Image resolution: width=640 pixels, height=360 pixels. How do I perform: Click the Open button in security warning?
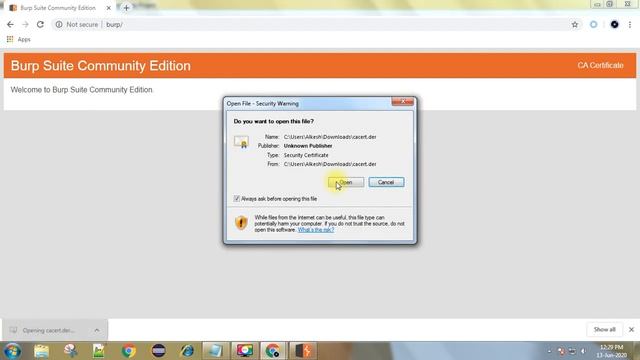pyautogui.click(x=346, y=182)
